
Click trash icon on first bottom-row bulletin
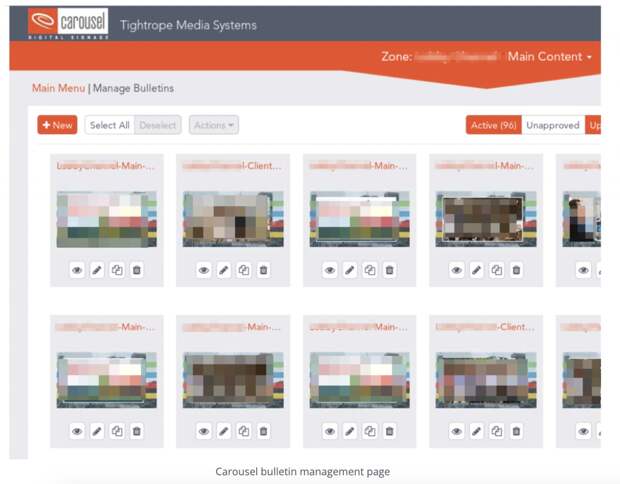click(x=137, y=431)
